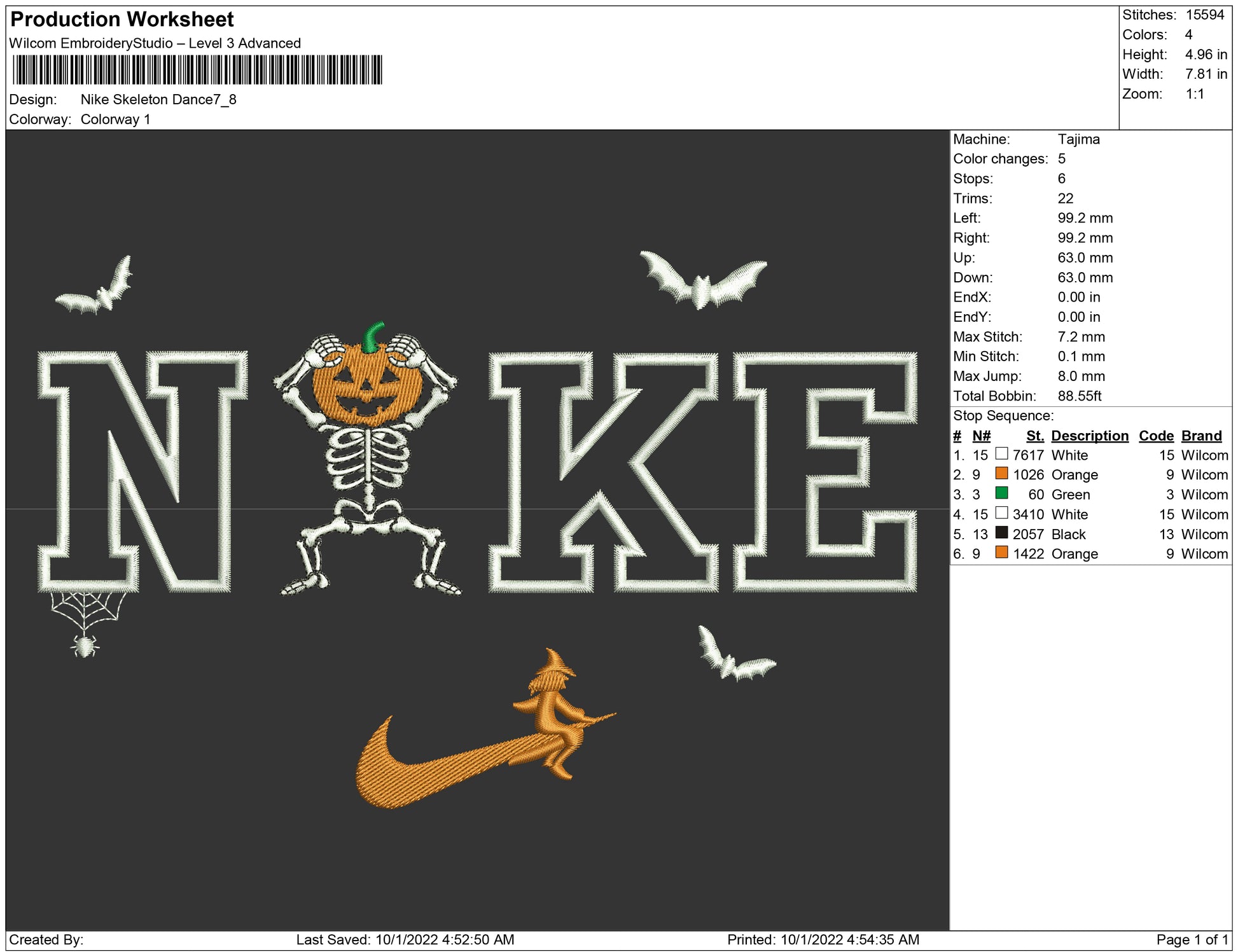Click the white swatch in stop 1
The image size is (1238, 952).
pyautogui.click(x=1001, y=454)
